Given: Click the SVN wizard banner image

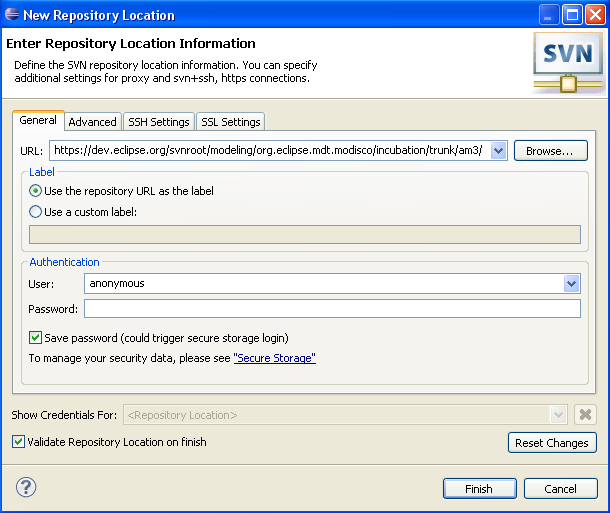Looking at the screenshot, I should [568, 63].
